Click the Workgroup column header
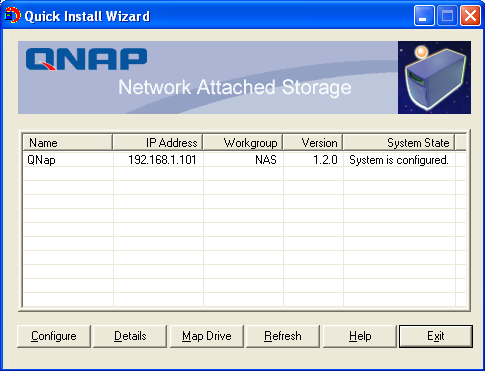This screenshot has height=371, width=485. (243, 143)
